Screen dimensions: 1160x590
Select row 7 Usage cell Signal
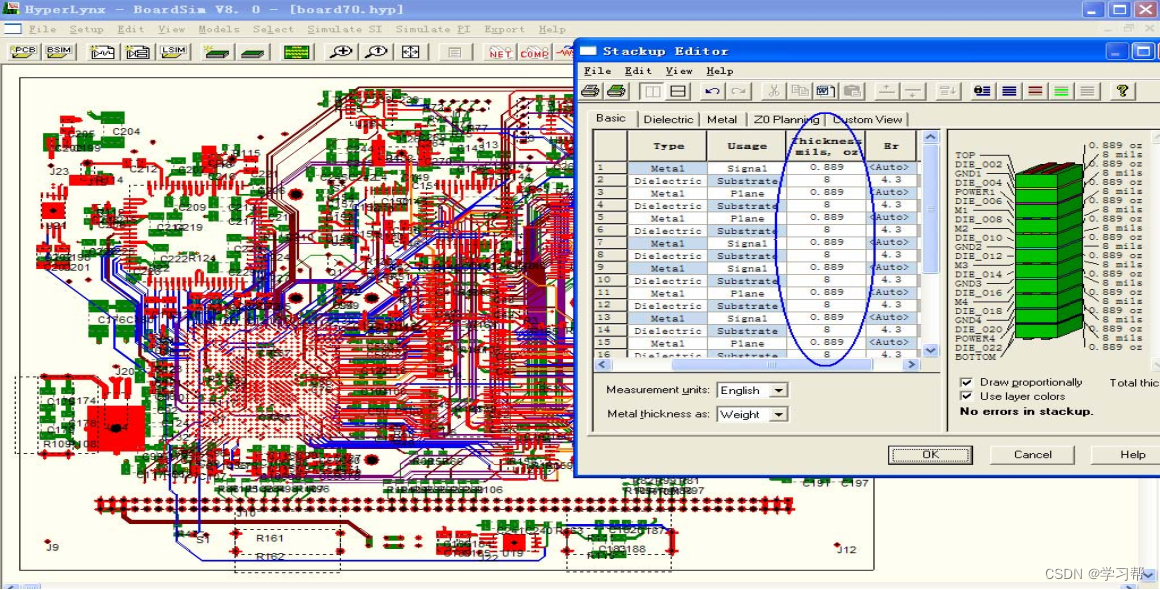(746, 243)
